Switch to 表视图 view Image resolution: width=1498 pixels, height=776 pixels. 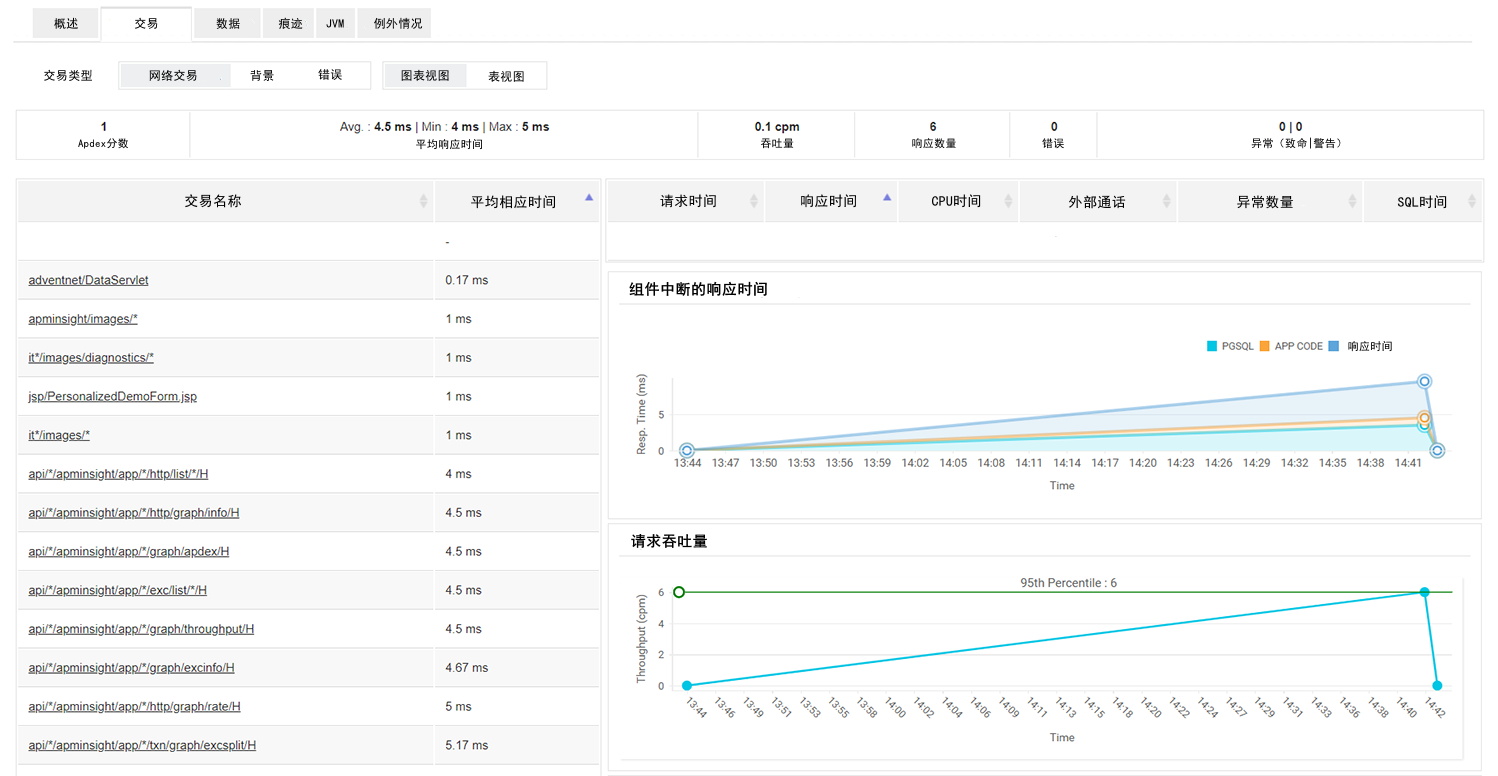click(x=506, y=76)
